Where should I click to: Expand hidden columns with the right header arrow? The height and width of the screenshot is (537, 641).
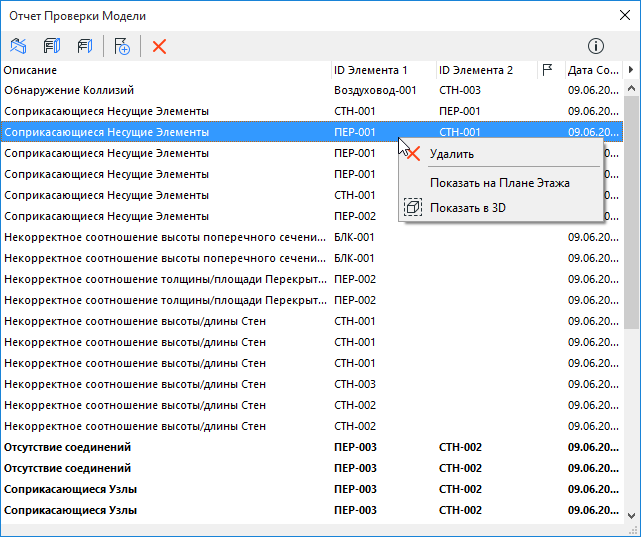(x=630, y=70)
